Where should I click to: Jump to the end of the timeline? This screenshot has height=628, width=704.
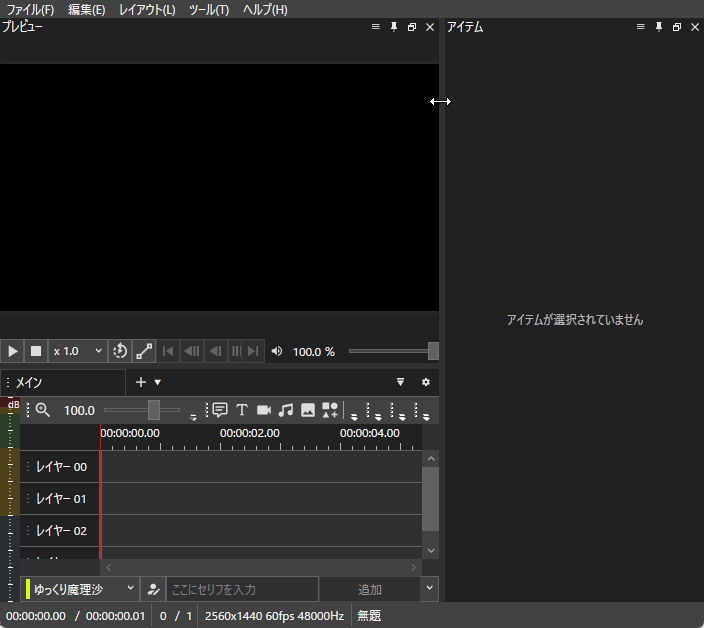[254, 351]
